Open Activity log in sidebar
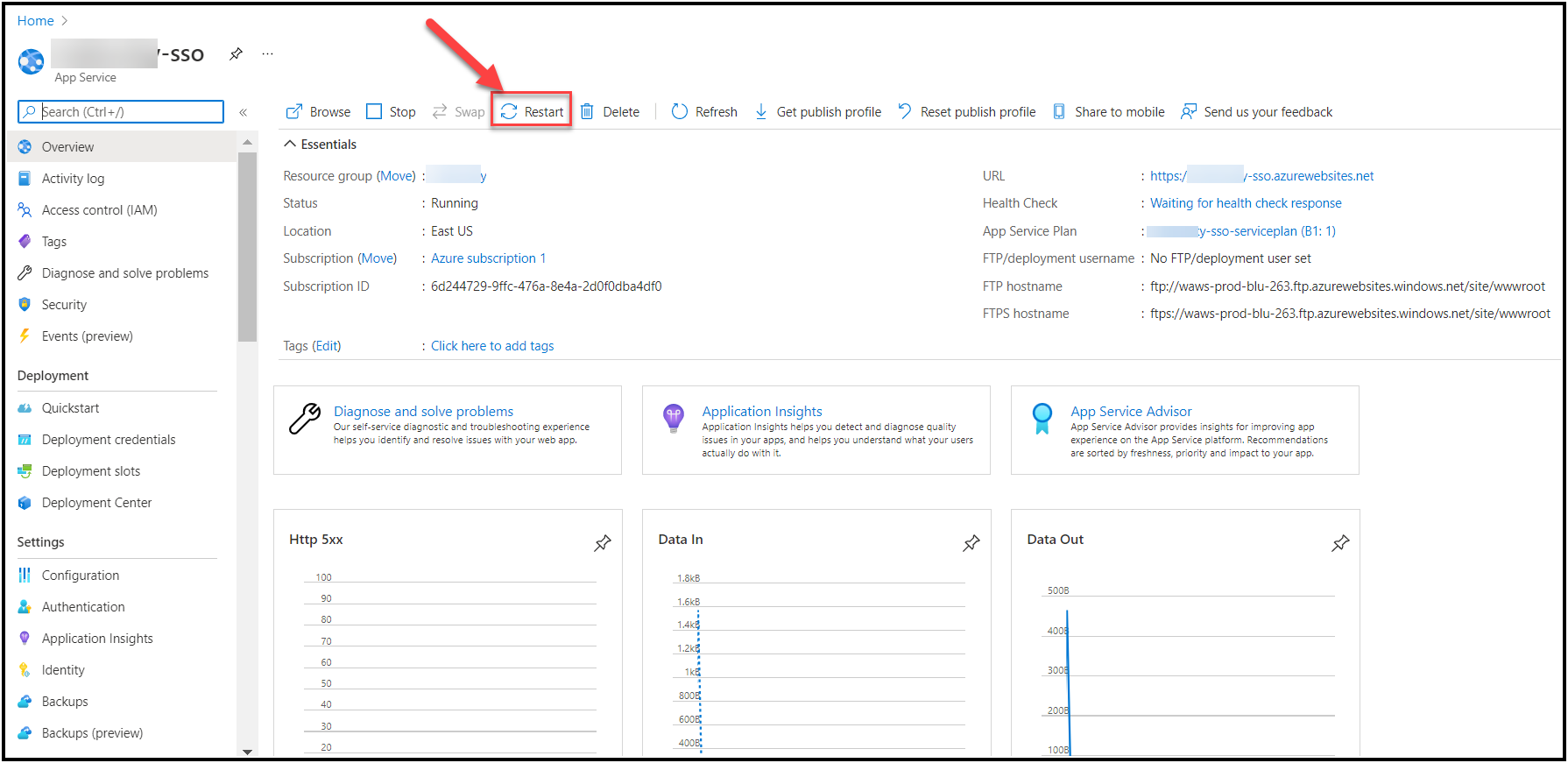 [73, 179]
